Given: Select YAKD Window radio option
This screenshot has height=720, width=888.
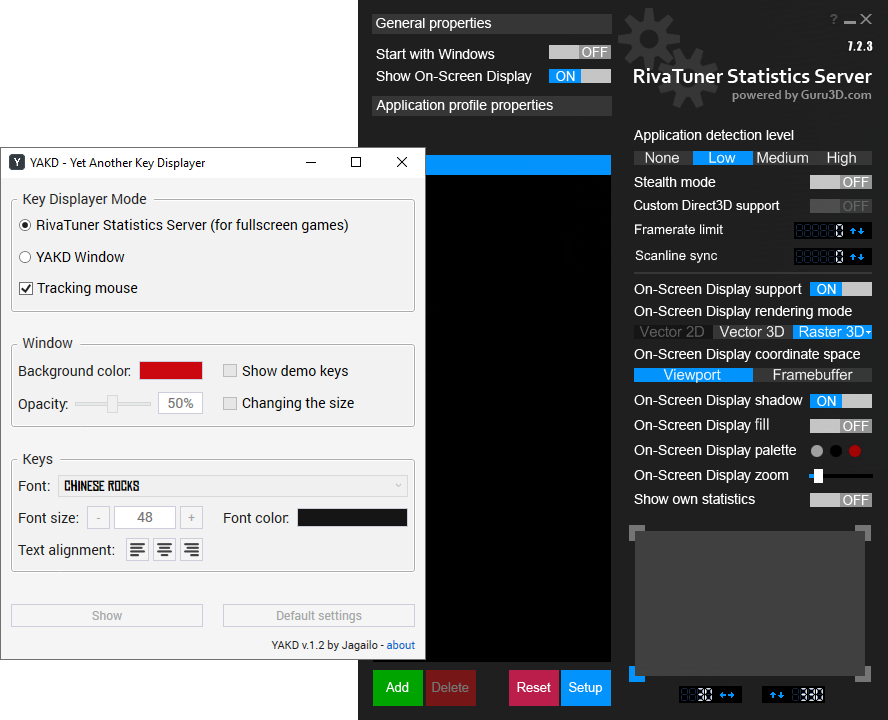Looking at the screenshot, I should click(x=25, y=257).
